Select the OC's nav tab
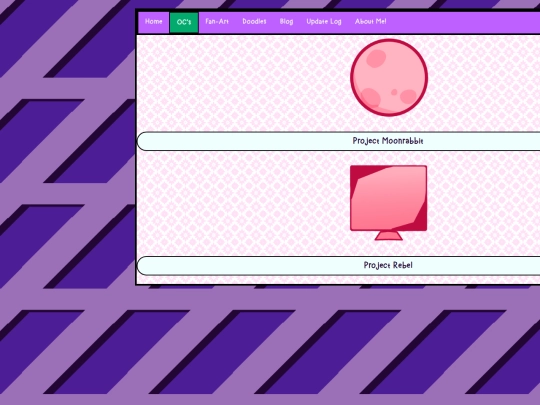540x405 pixels. coord(184,22)
